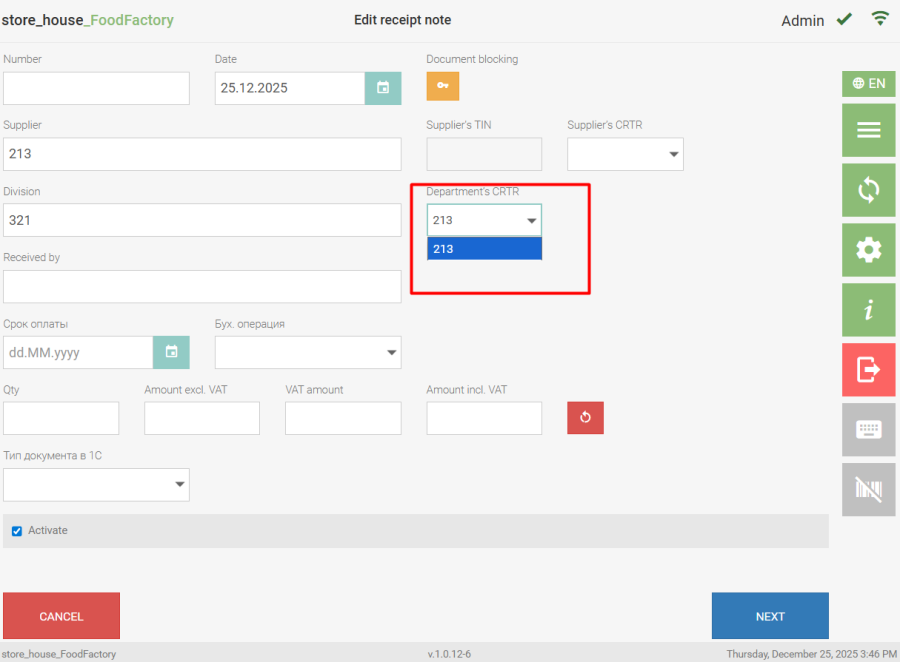The width and height of the screenshot is (900, 662).
Task: Select option 213 in Department's CRTR list
Action: point(484,249)
